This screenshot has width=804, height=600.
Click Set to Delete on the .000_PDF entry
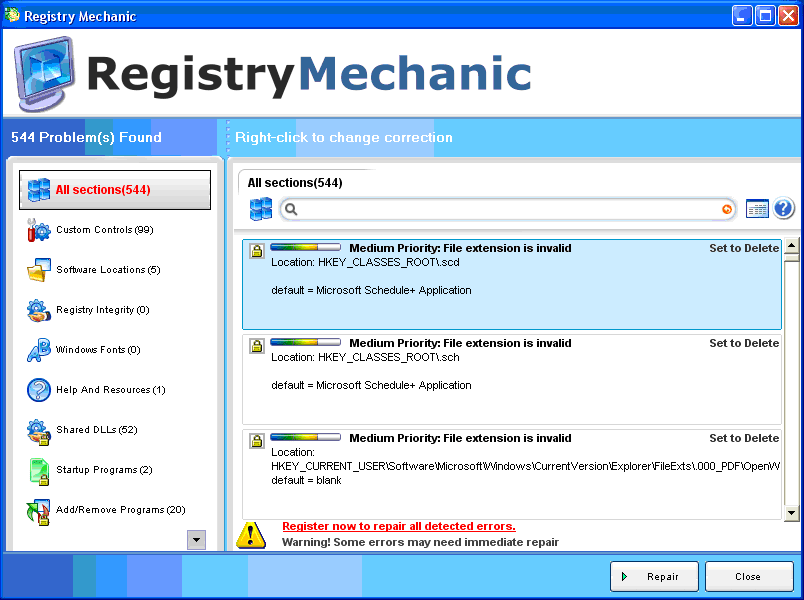[744, 438]
